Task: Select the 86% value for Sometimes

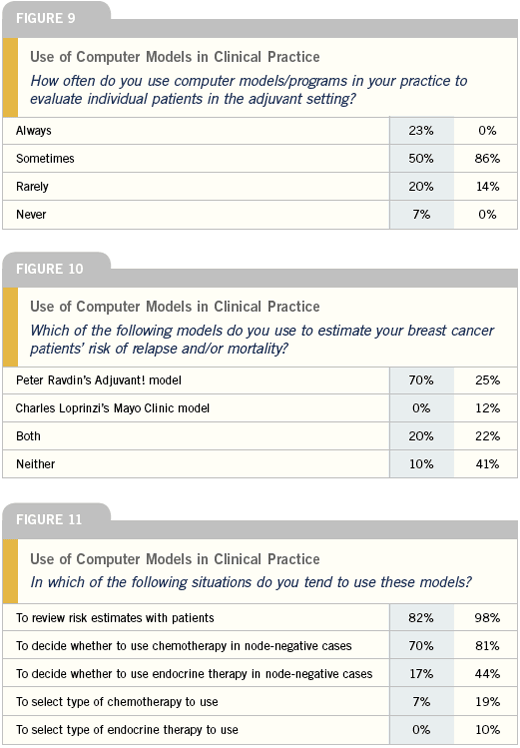Action: click(487, 158)
